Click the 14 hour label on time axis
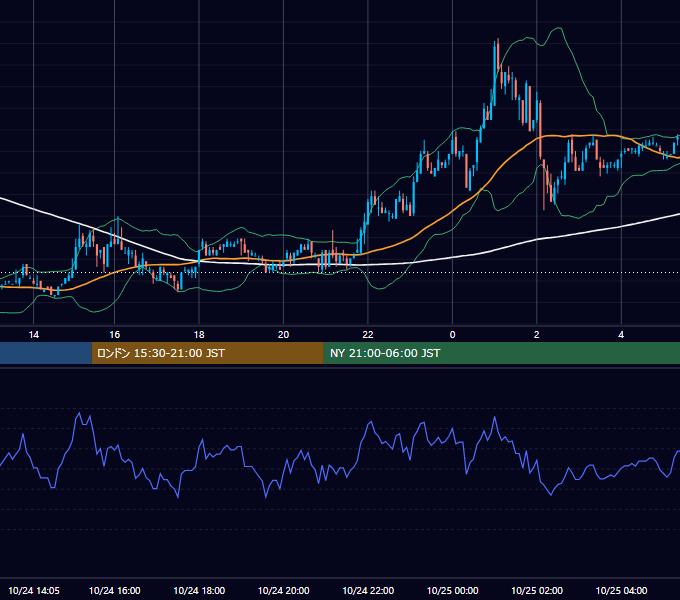 click(x=33, y=335)
